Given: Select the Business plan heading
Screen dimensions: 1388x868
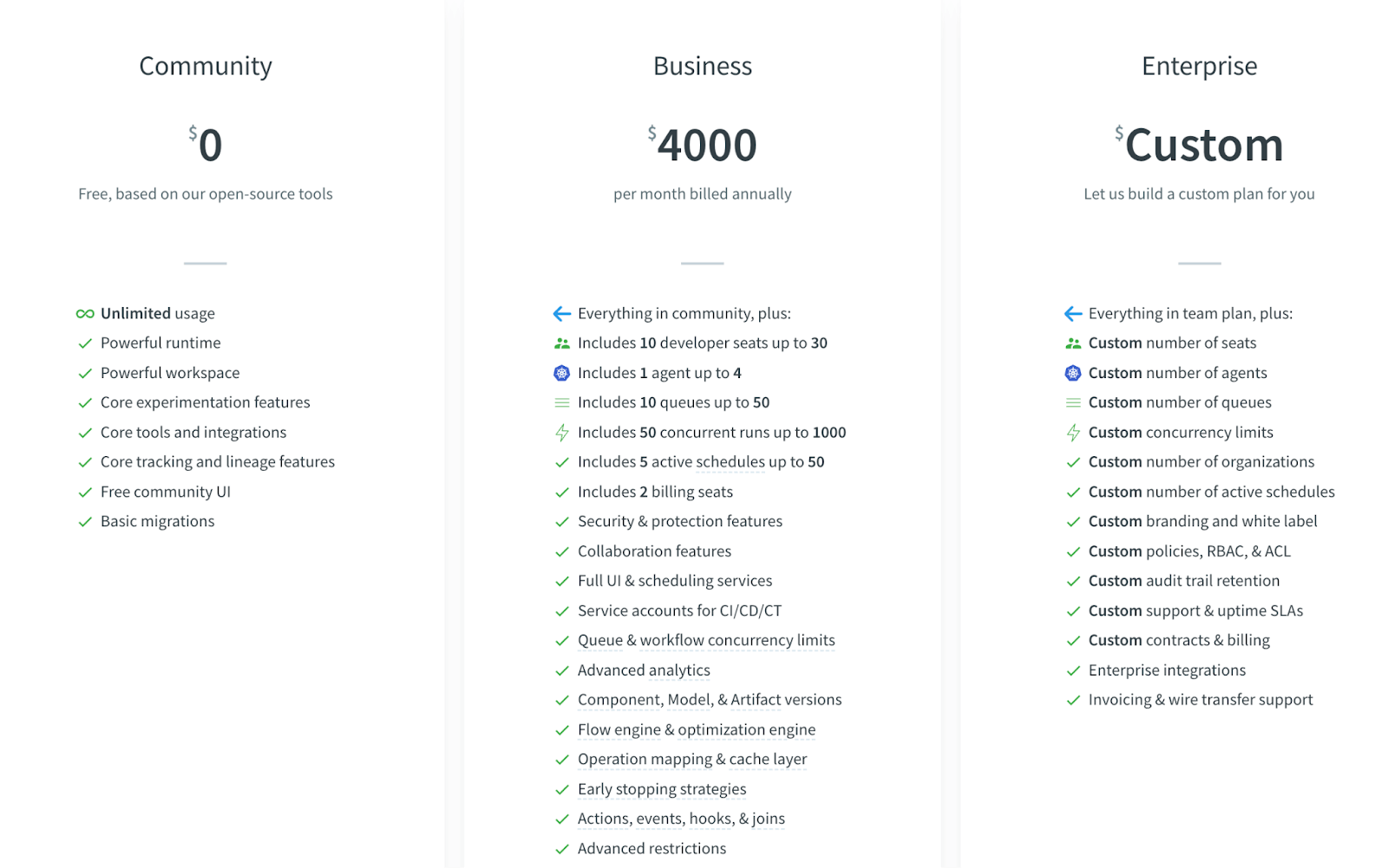Looking at the screenshot, I should [x=703, y=66].
